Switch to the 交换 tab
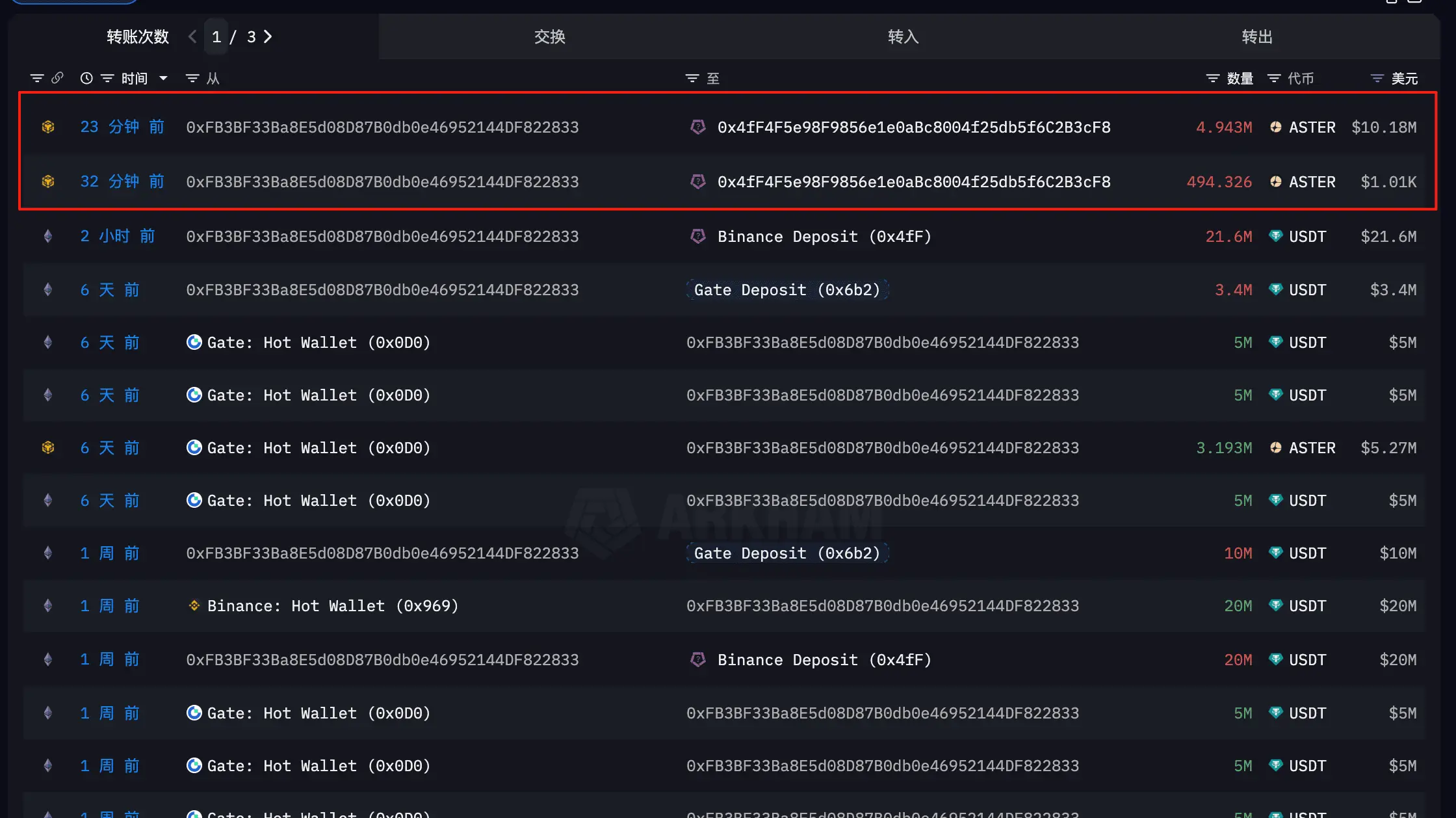 pyautogui.click(x=549, y=36)
